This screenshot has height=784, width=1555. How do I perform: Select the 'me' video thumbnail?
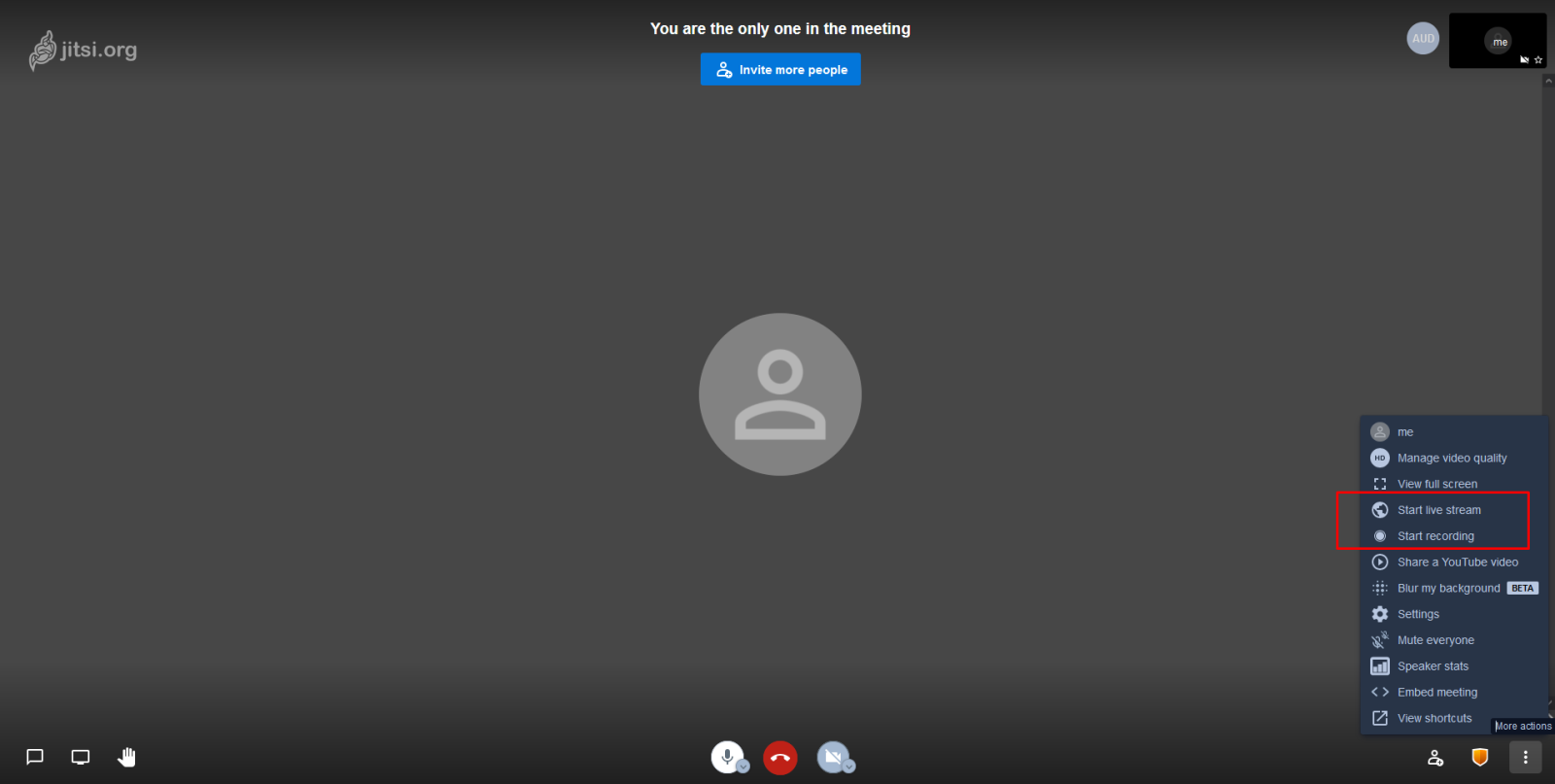(1497, 41)
